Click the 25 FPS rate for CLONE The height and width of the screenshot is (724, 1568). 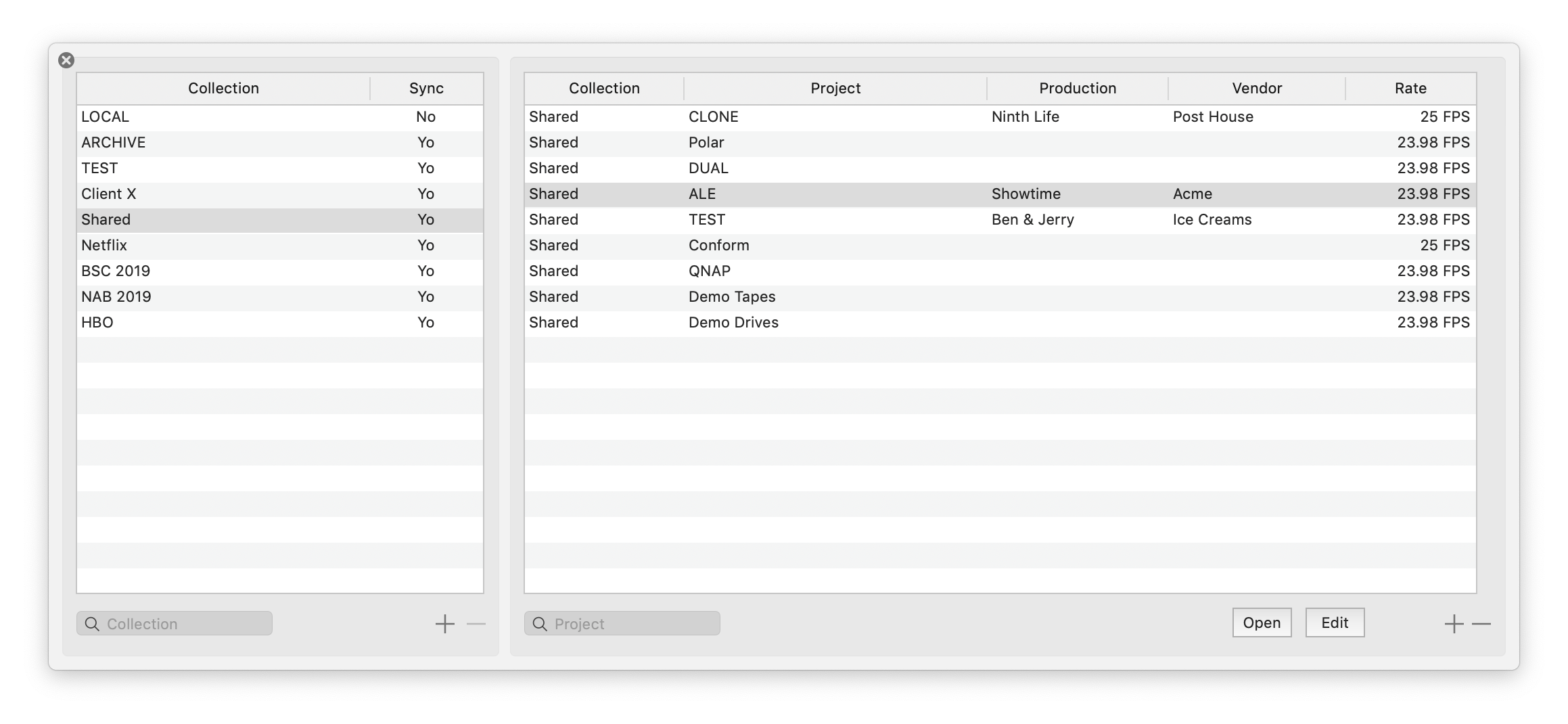pyautogui.click(x=1445, y=117)
